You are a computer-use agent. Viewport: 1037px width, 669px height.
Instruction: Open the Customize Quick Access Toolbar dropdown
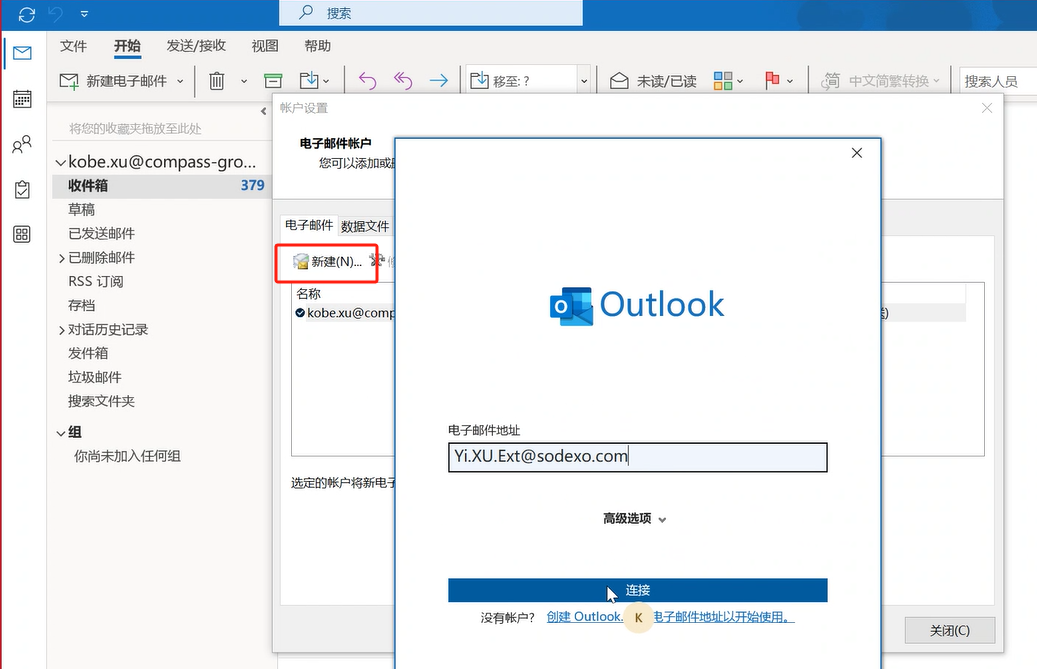pyautogui.click(x=84, y=14)
